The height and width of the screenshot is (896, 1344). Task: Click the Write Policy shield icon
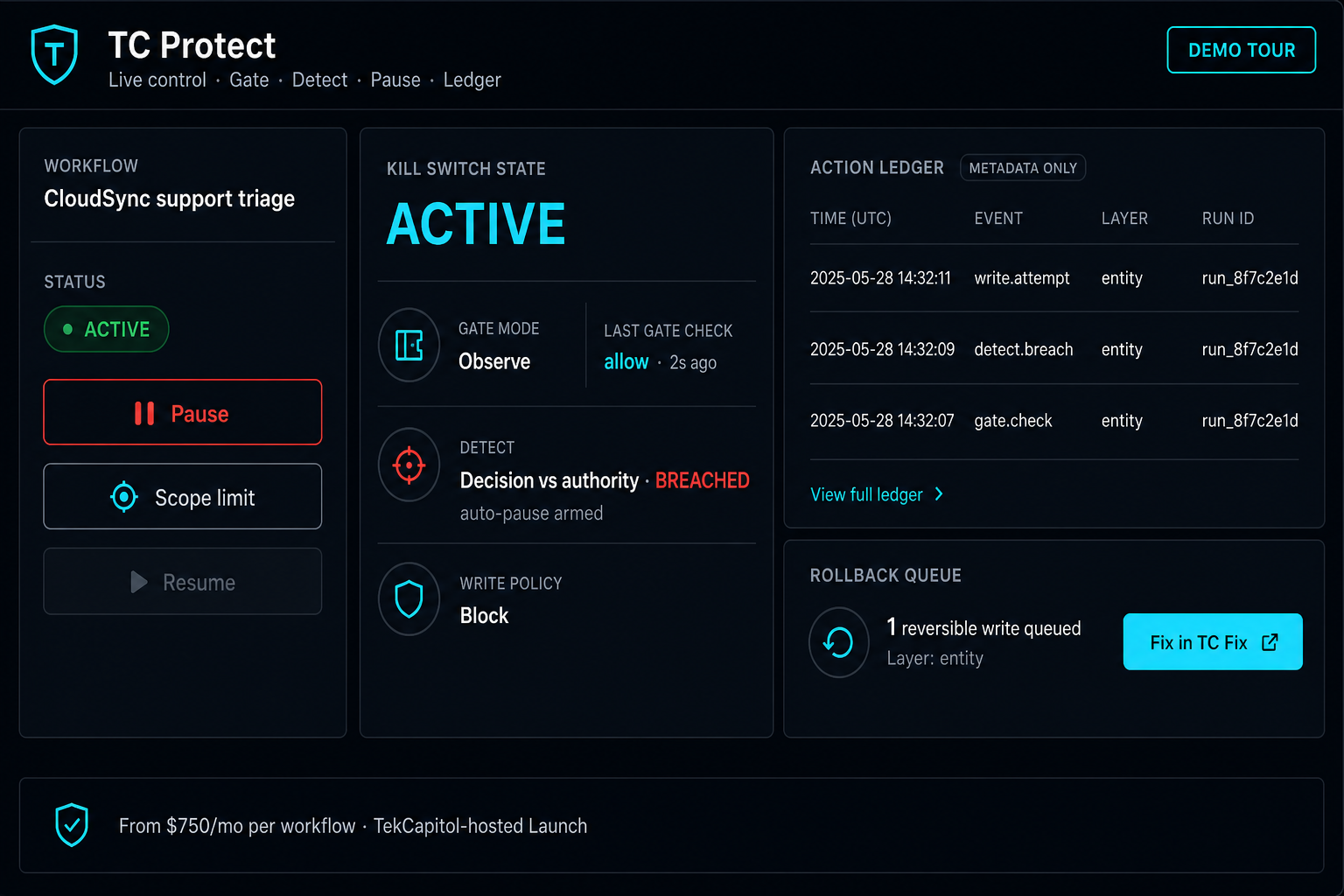409,599
